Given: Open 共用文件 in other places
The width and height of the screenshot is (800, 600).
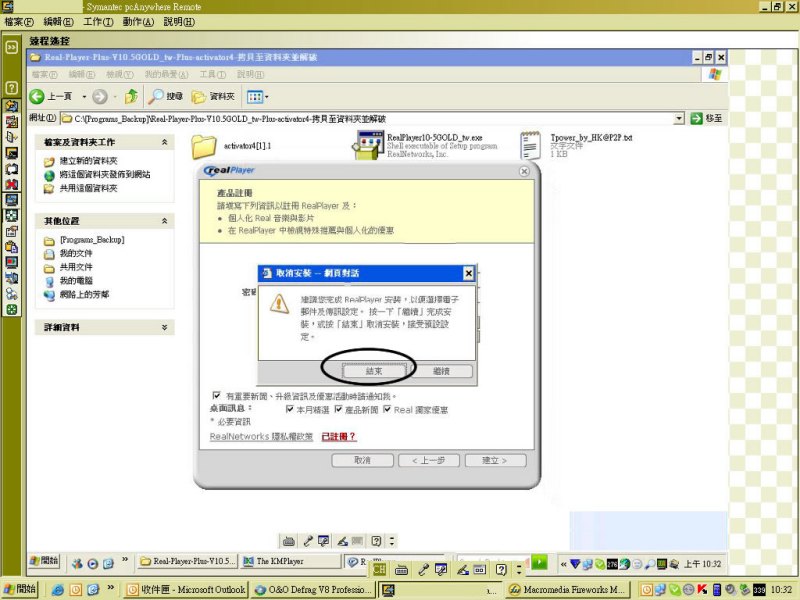Looking at the screenshot, I should (x=76, y=267).
